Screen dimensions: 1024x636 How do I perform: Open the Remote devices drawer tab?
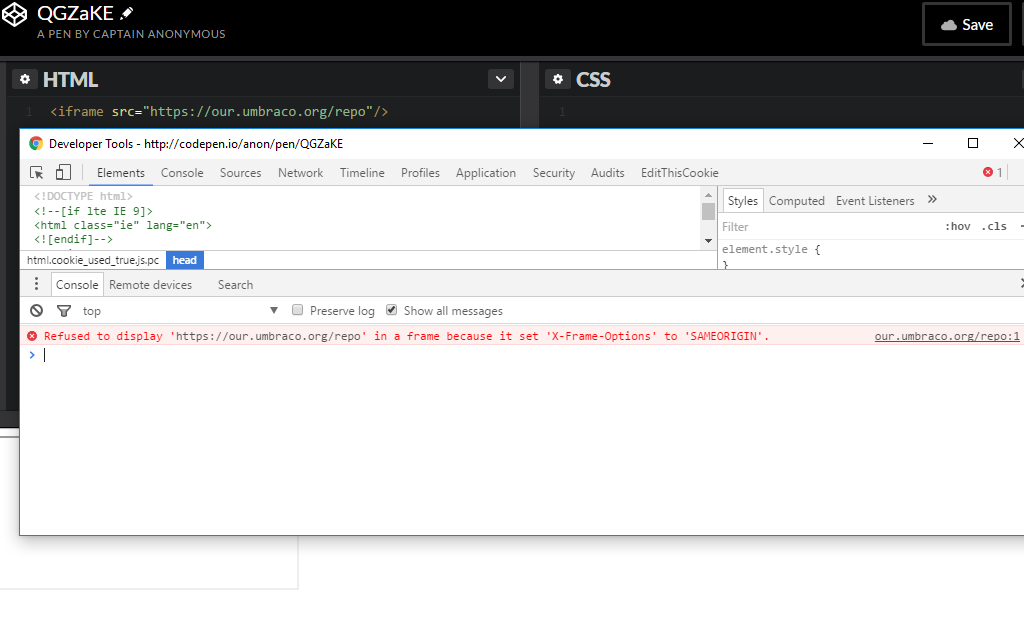[x=150, y=285]
